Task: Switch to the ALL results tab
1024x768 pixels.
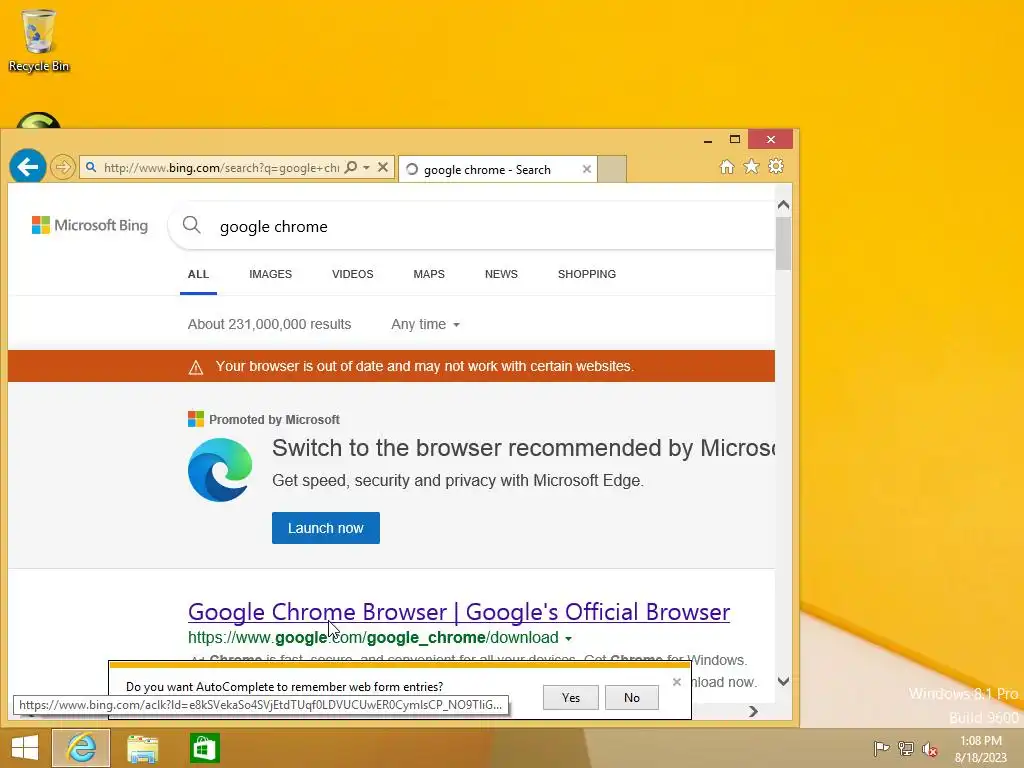Action: click(198, 274)
